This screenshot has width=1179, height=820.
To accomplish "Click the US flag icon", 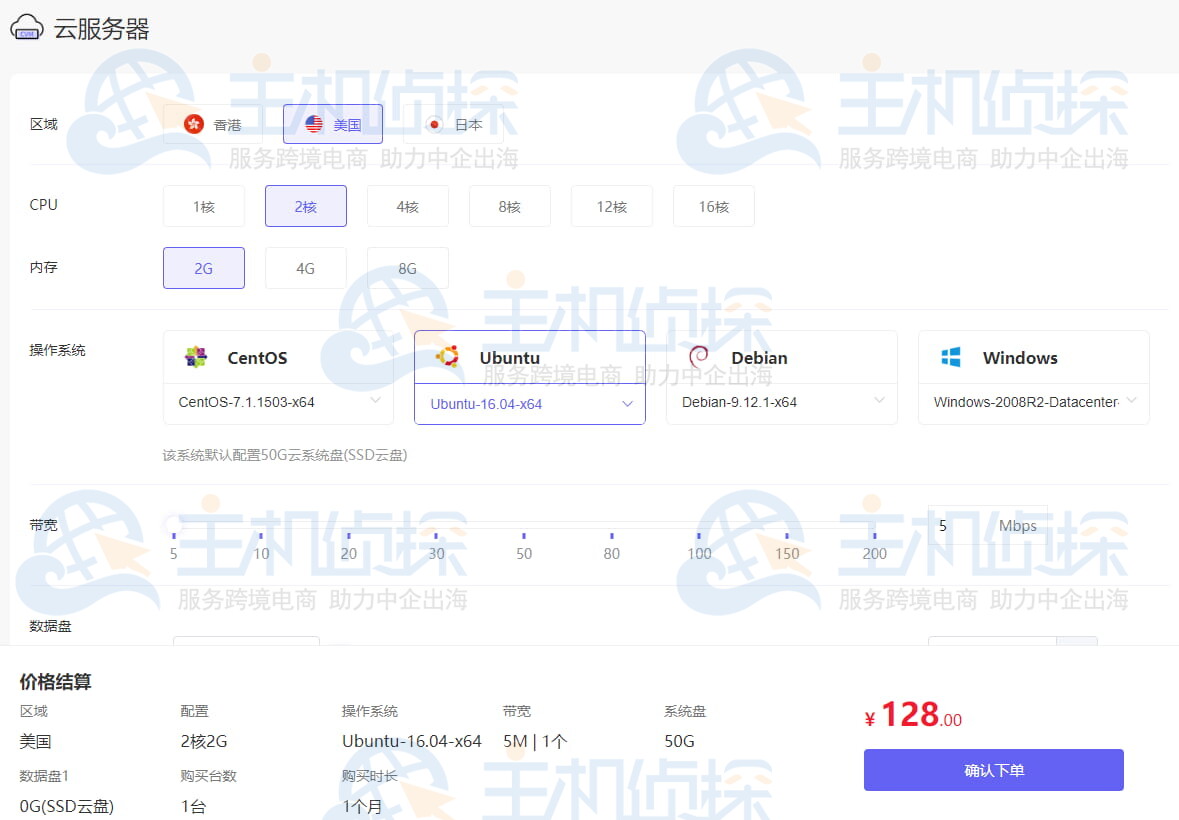I will click(312, 123).
